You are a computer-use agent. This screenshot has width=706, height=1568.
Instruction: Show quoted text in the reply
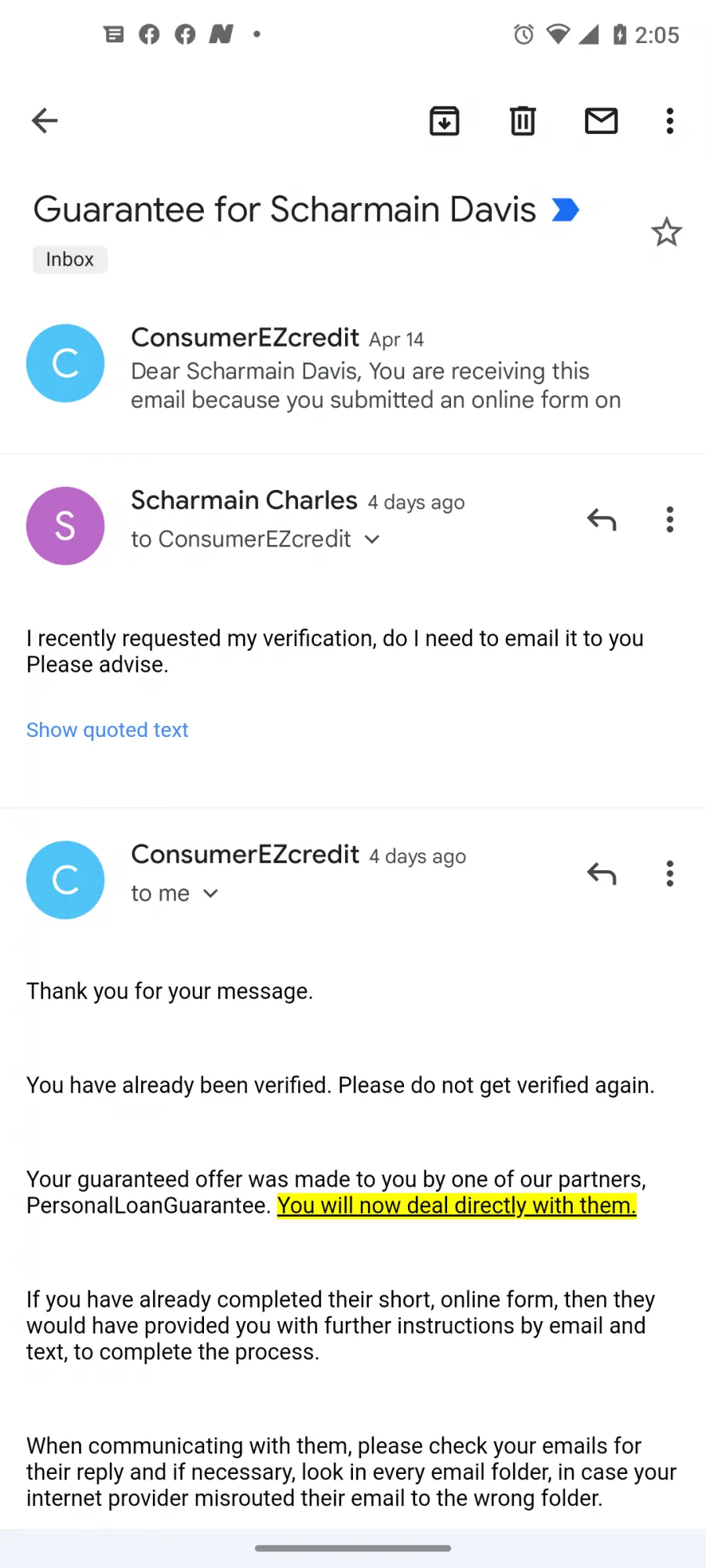(107, 730)
